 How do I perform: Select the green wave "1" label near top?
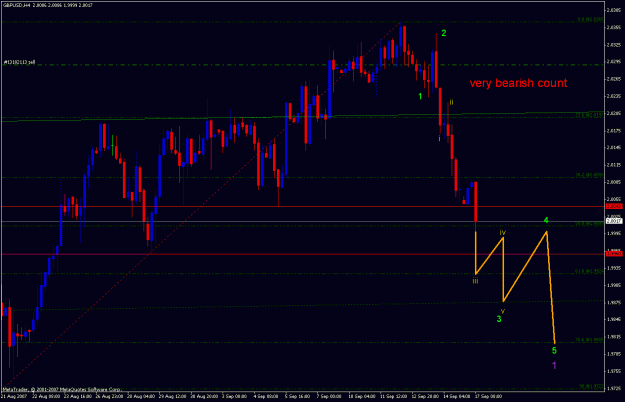pyautogui.click(x=420, y=96)
